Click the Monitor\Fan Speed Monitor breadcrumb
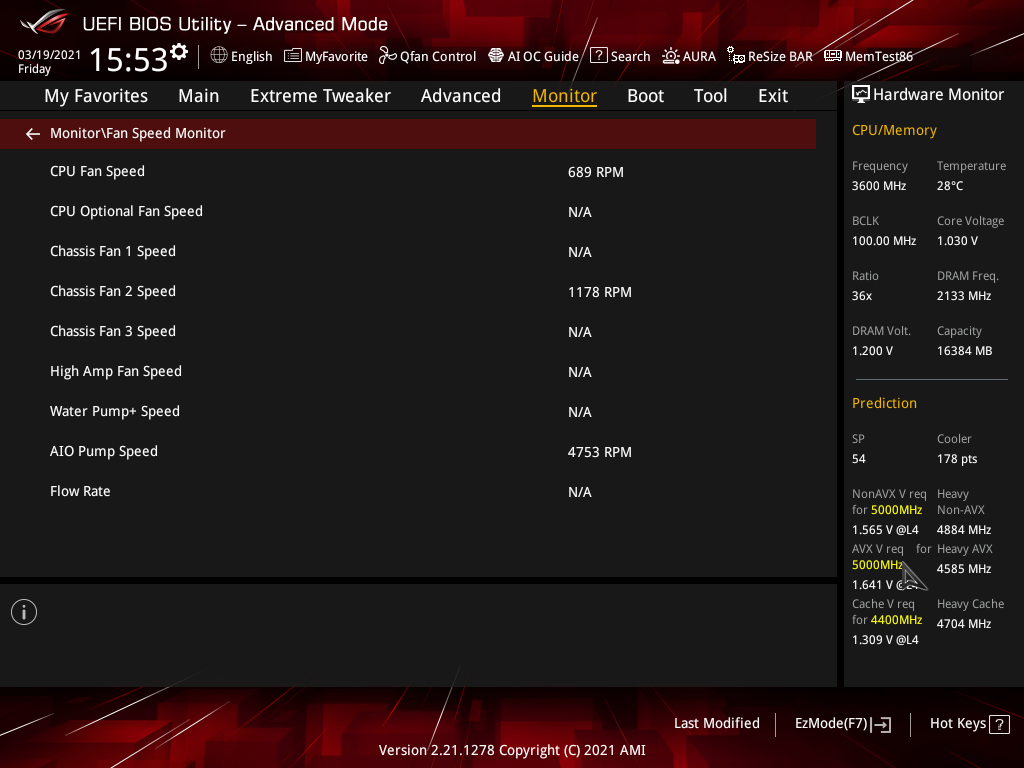Image resolution: width=1024 pixels, height=768 pixels. coord(138,133)
